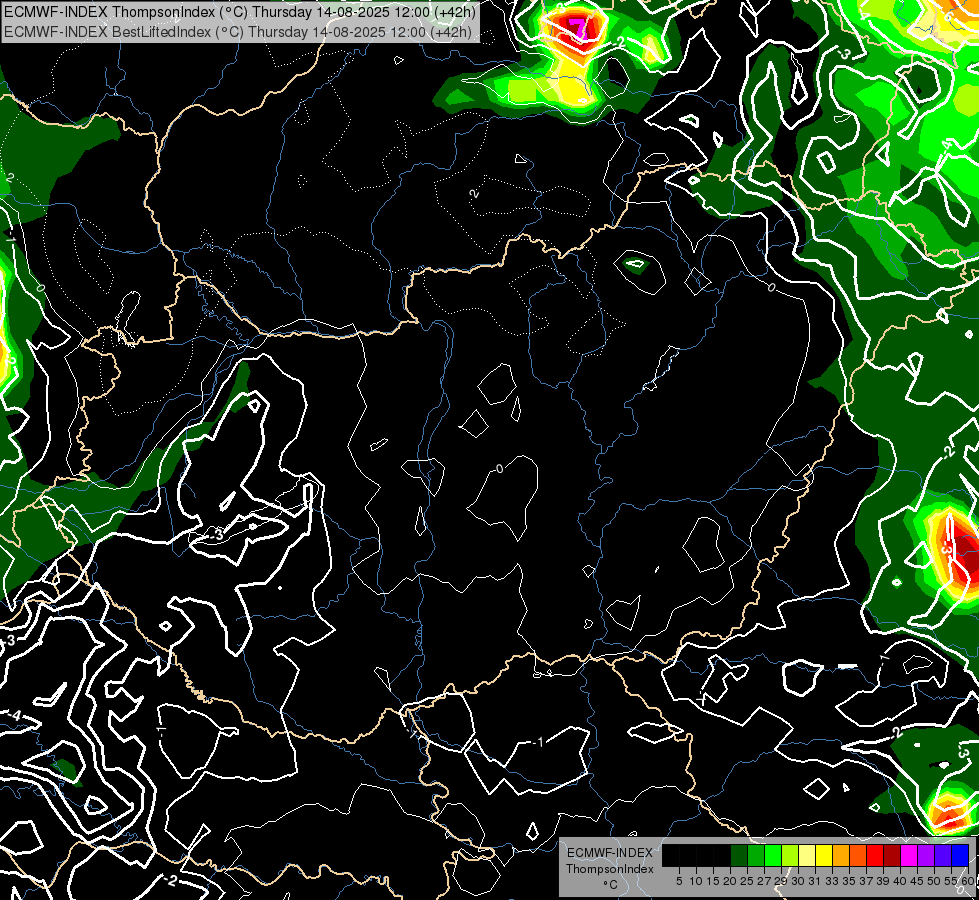Click the ECMWF-INDEX label in the legend
The width and height of the screenshot is (979, 900).
coord(609,853)
